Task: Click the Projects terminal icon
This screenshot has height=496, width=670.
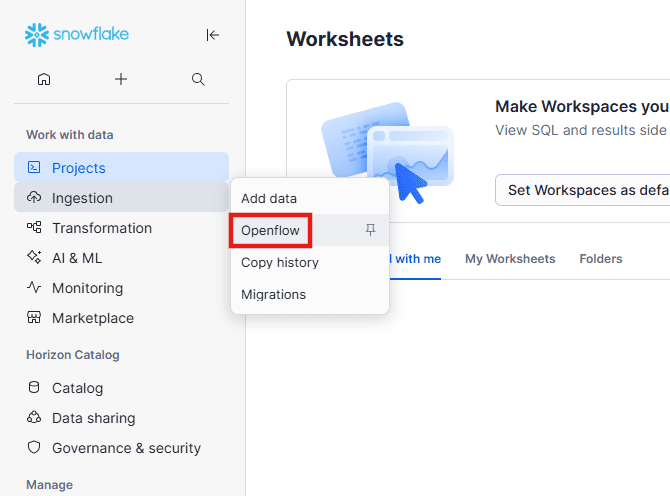Action: point(34,167)
